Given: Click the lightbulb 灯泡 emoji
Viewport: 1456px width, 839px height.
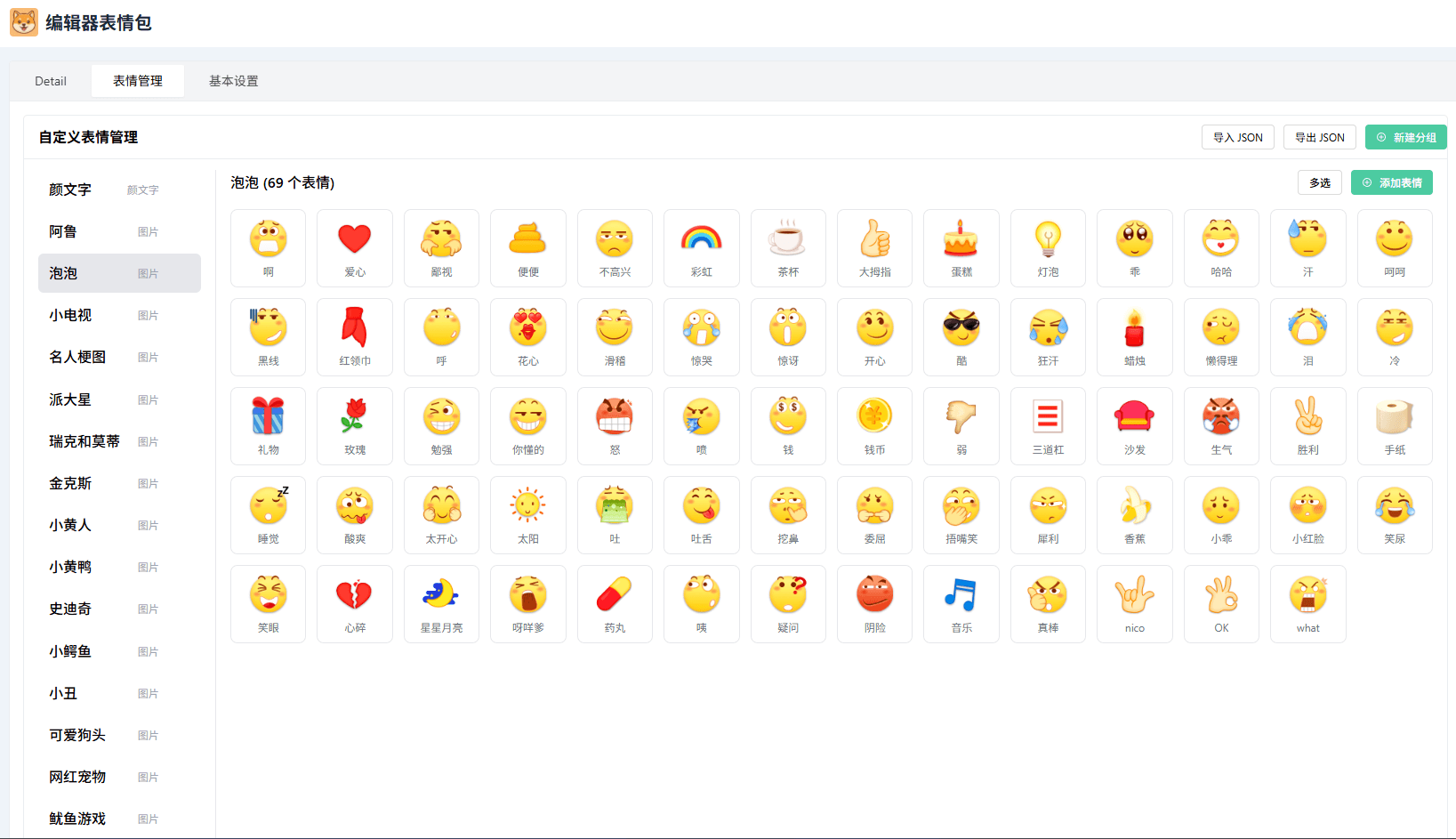Looking at the screenshot, I should pyautogui.click(x=1048, y=247).
